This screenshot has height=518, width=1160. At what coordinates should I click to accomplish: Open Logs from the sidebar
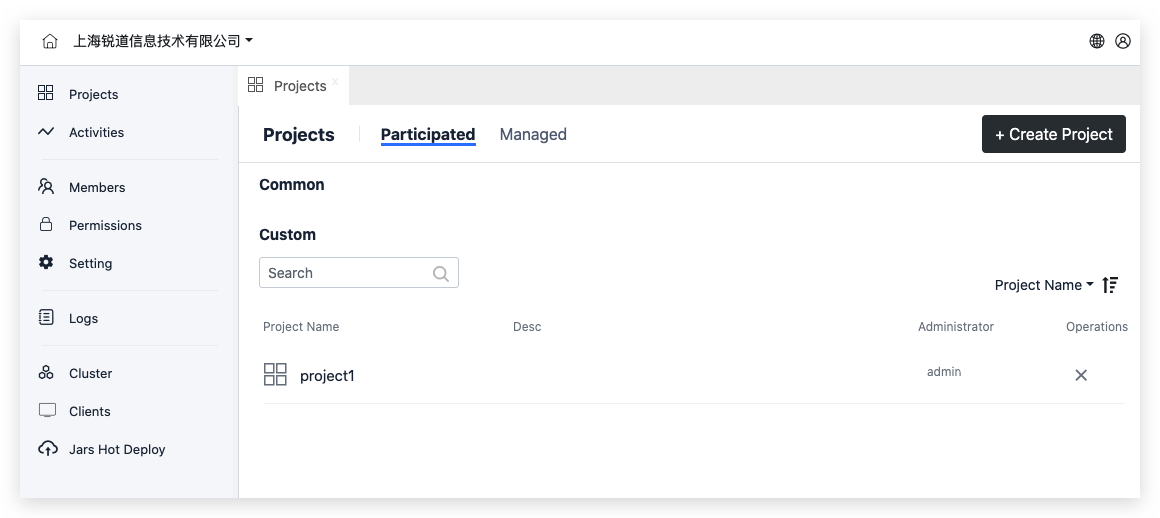[x=83, y=318]
